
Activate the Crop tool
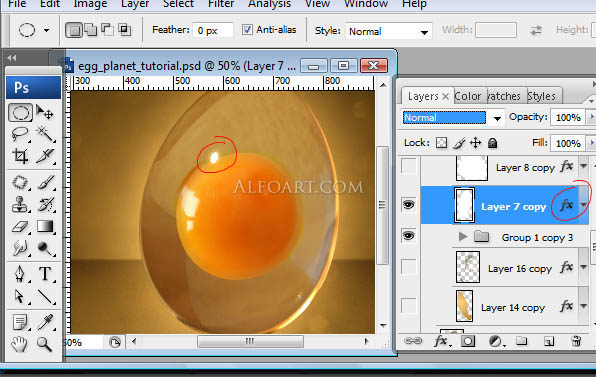pyautogui.click(x=20, y=156)
